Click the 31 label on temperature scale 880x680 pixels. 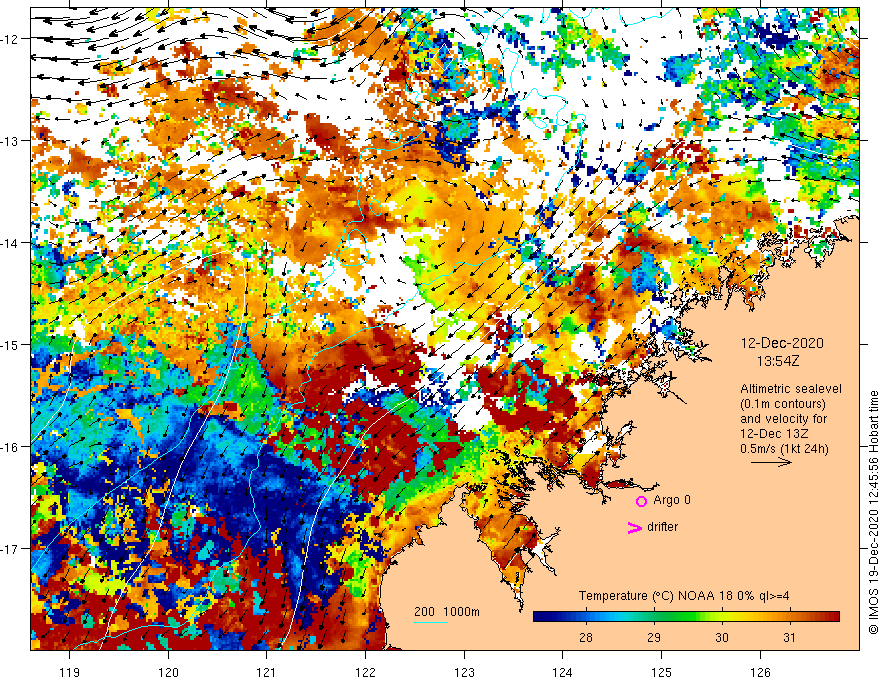[x=790, y=637]
